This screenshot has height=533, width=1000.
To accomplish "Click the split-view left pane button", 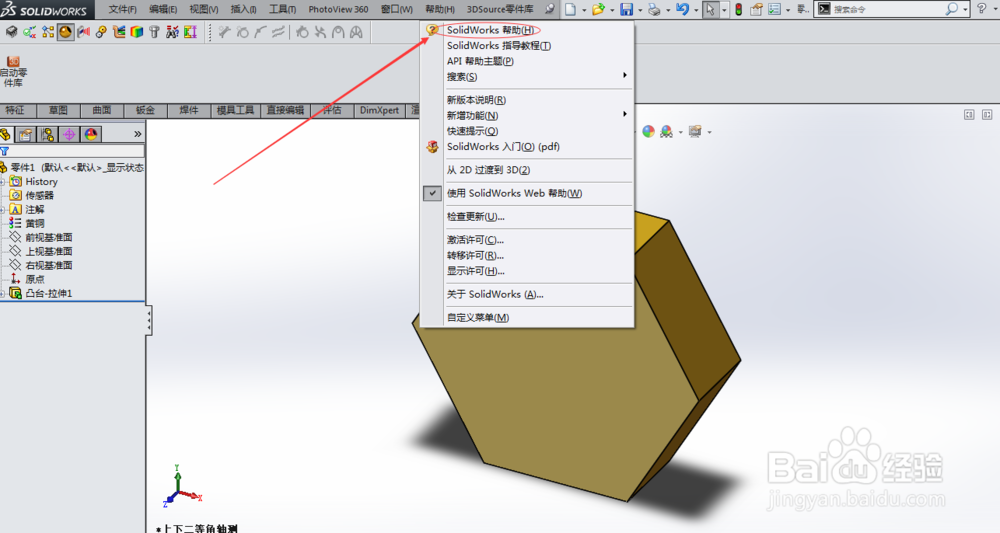I will (969, 115).
